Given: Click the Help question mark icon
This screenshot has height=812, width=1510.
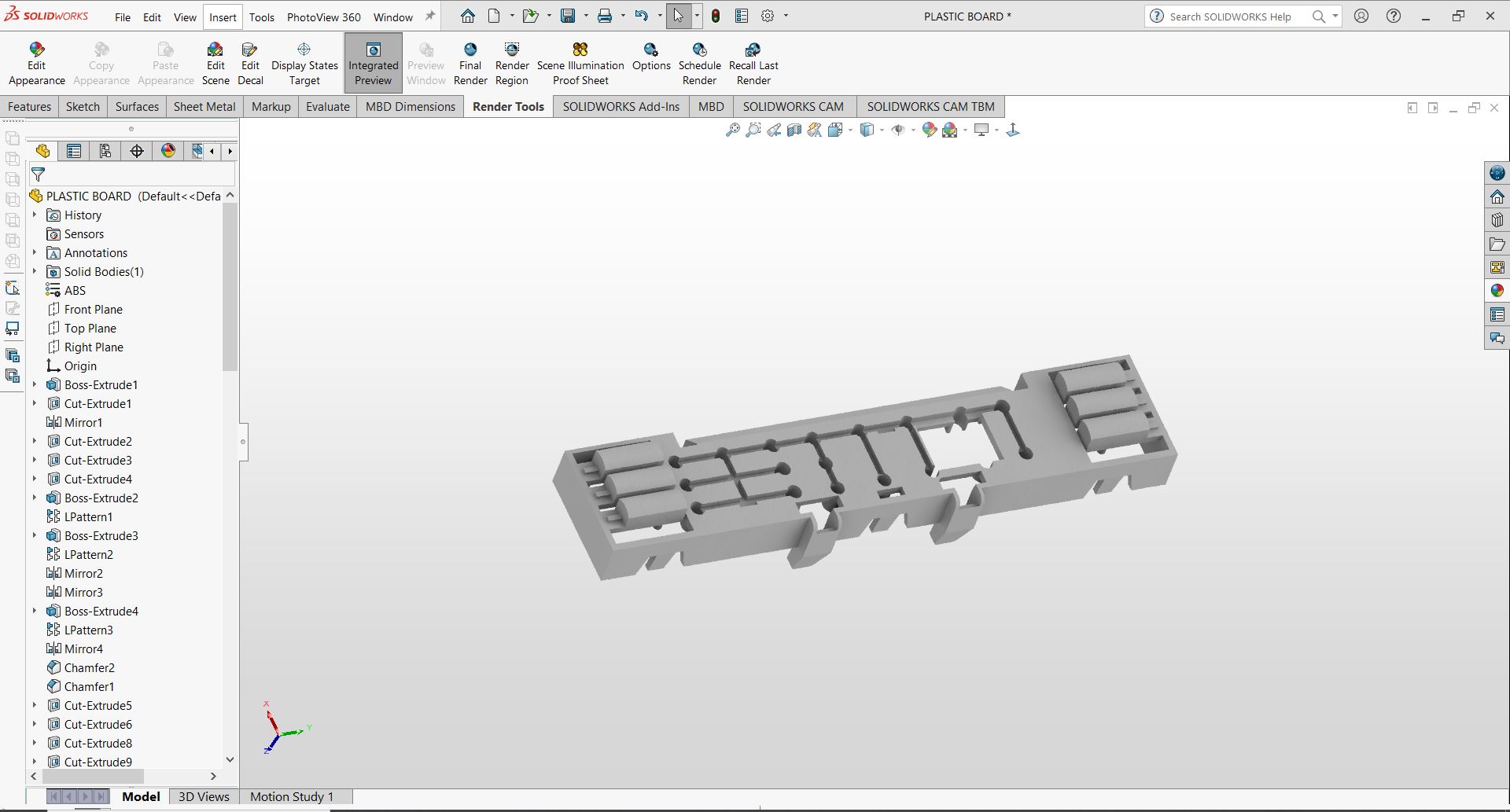Looking at the screenshot, I should [1394, 16].
